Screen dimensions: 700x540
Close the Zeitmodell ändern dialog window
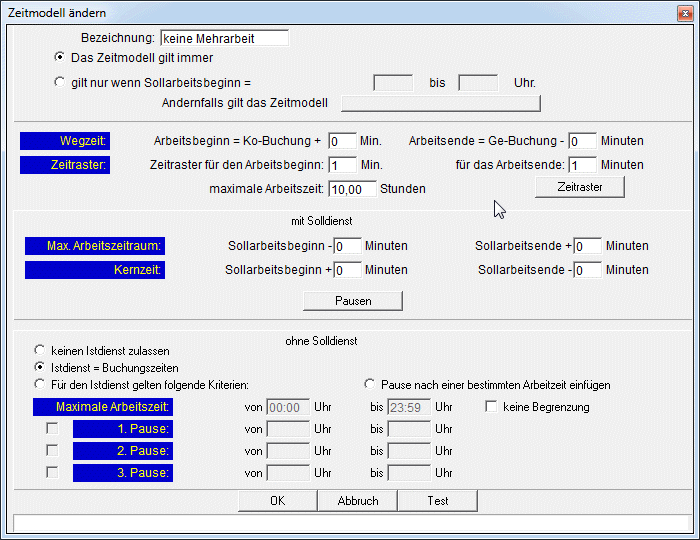683,12
